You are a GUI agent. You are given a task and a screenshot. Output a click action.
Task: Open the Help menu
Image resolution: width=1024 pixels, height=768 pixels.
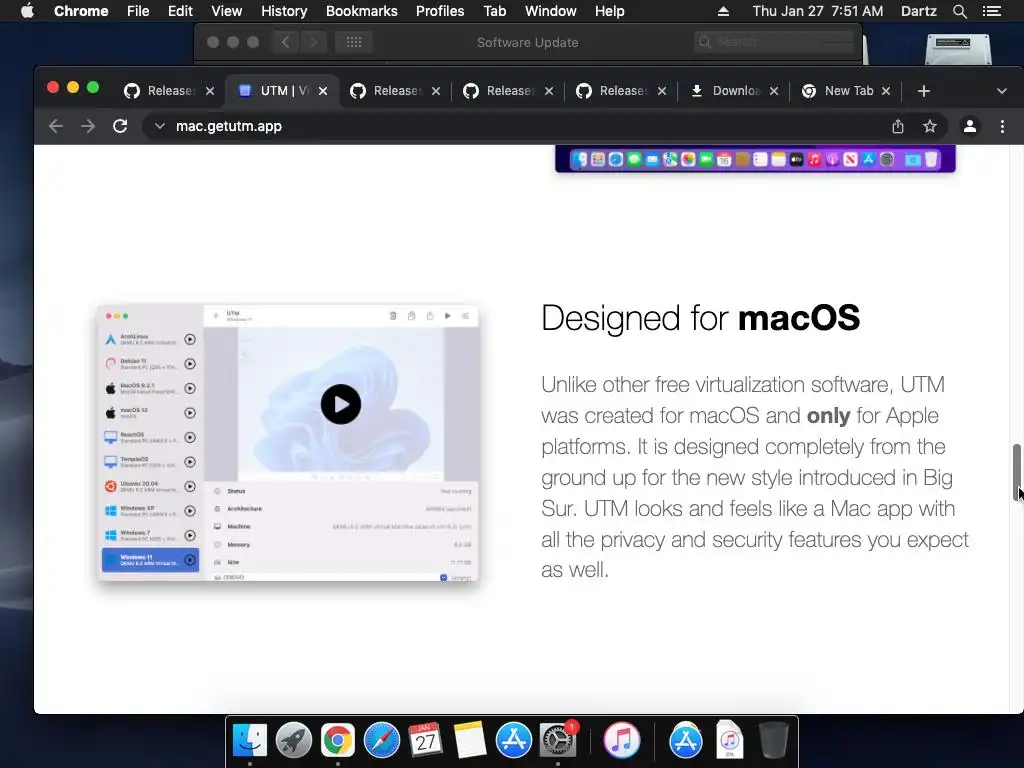tap(609, 11)
